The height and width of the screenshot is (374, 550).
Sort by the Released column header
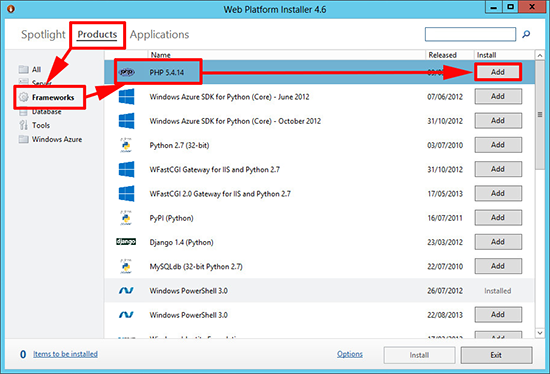[442, 55]
